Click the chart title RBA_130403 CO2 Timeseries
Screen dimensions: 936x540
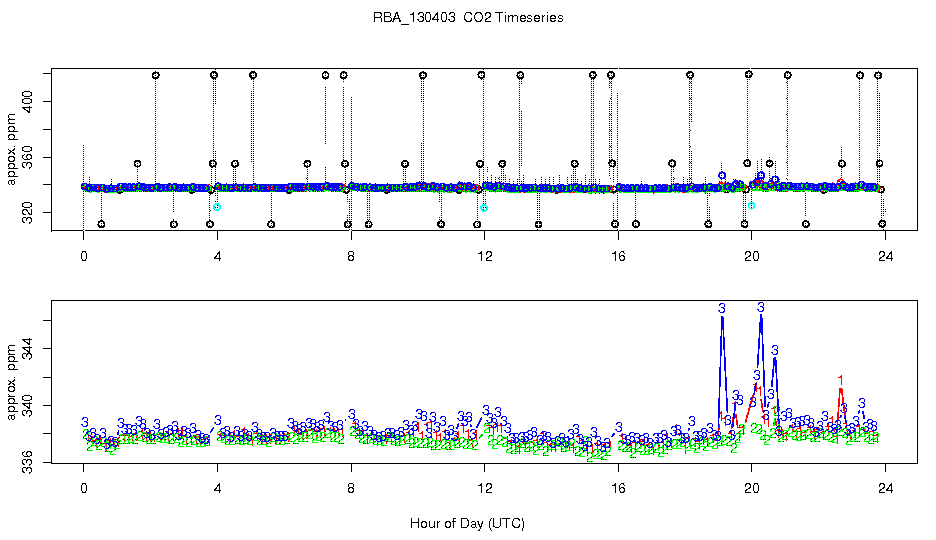coord(468,17)
